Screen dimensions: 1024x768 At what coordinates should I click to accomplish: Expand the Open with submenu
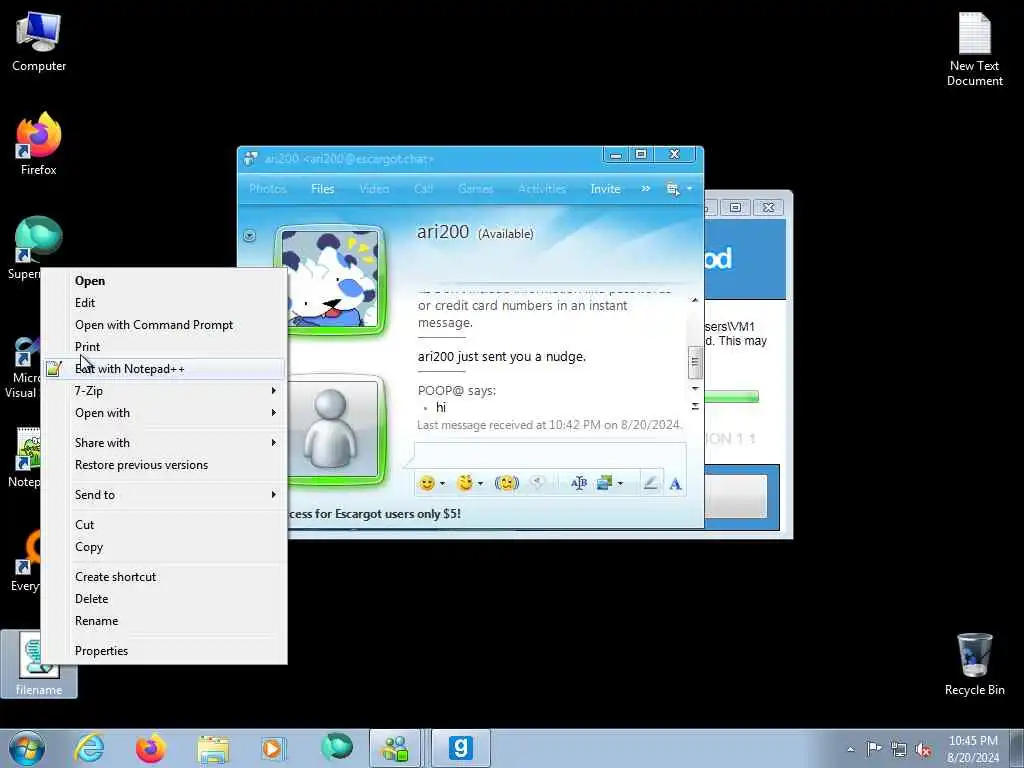[163, 413]
